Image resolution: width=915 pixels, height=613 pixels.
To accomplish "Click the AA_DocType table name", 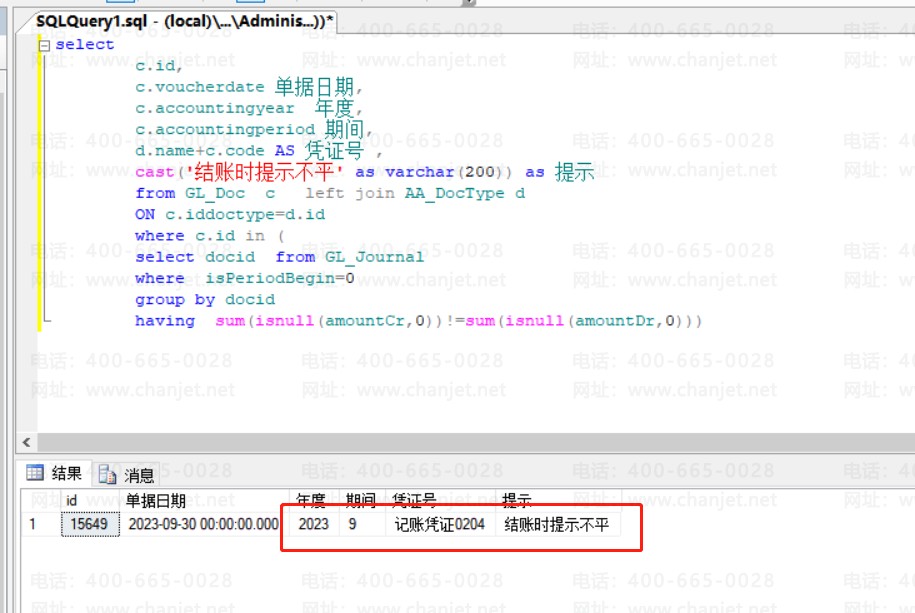I will [x=455, y=193].
